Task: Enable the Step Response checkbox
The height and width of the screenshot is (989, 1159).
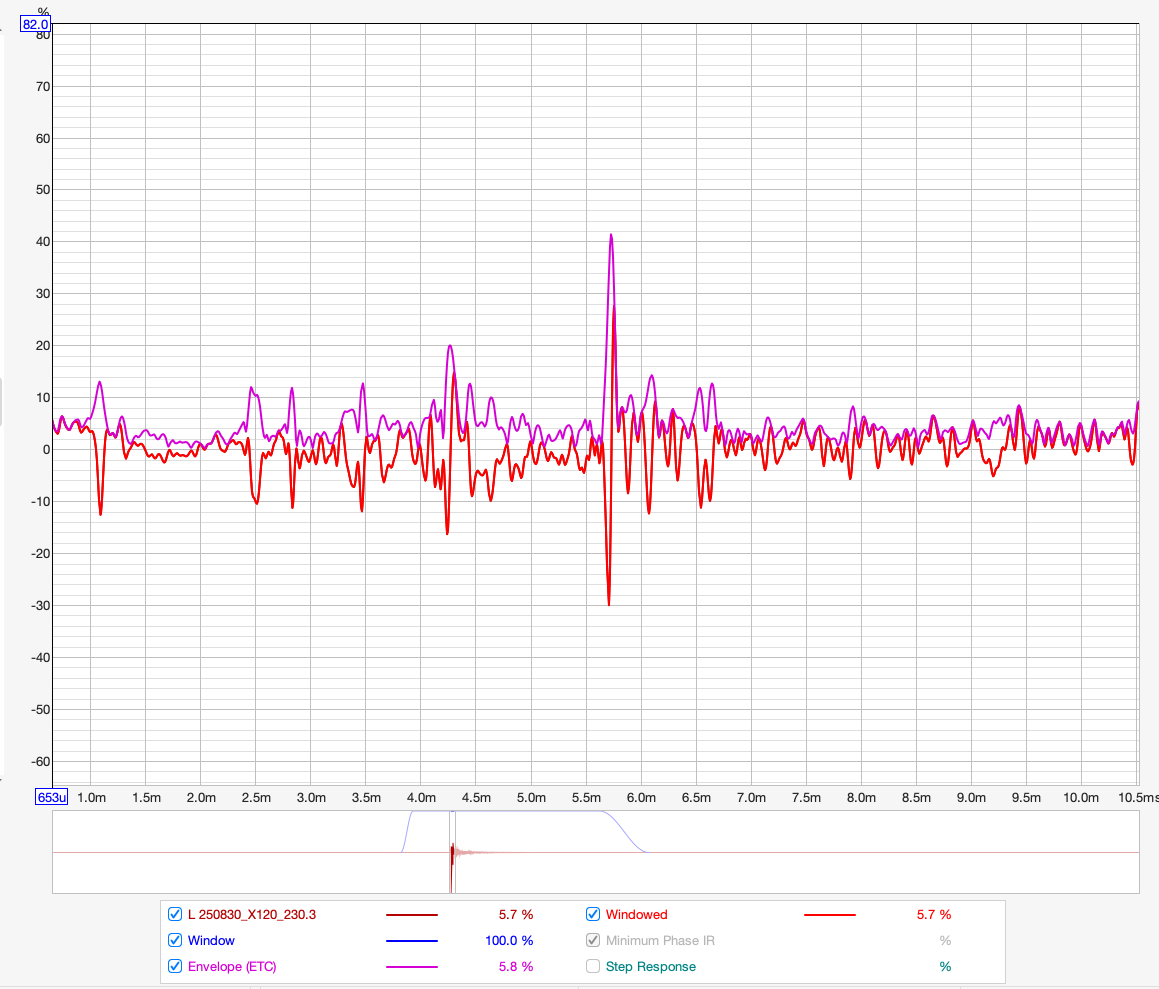Action: pos(593,966)
